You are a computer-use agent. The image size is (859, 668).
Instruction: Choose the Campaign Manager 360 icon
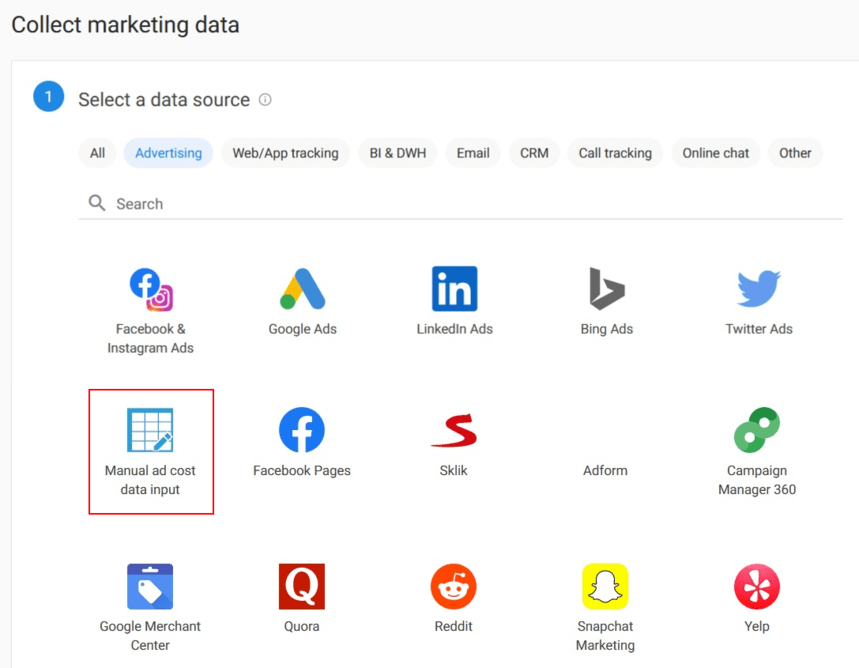(x=757, y=430)
